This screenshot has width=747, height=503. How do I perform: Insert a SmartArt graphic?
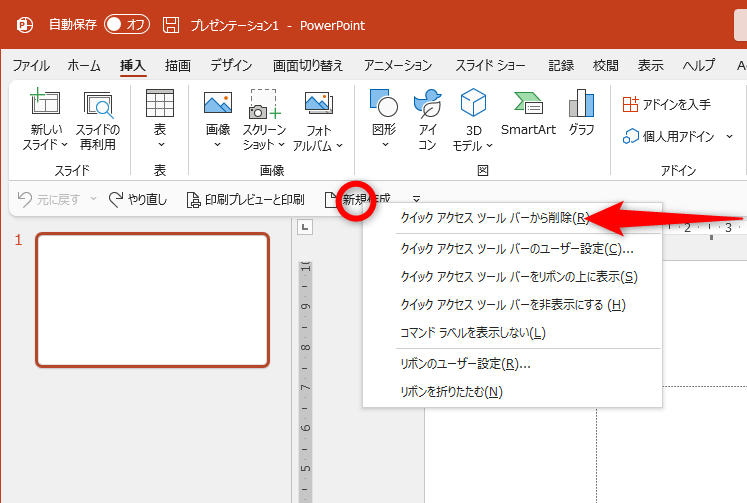pos(528,113)
